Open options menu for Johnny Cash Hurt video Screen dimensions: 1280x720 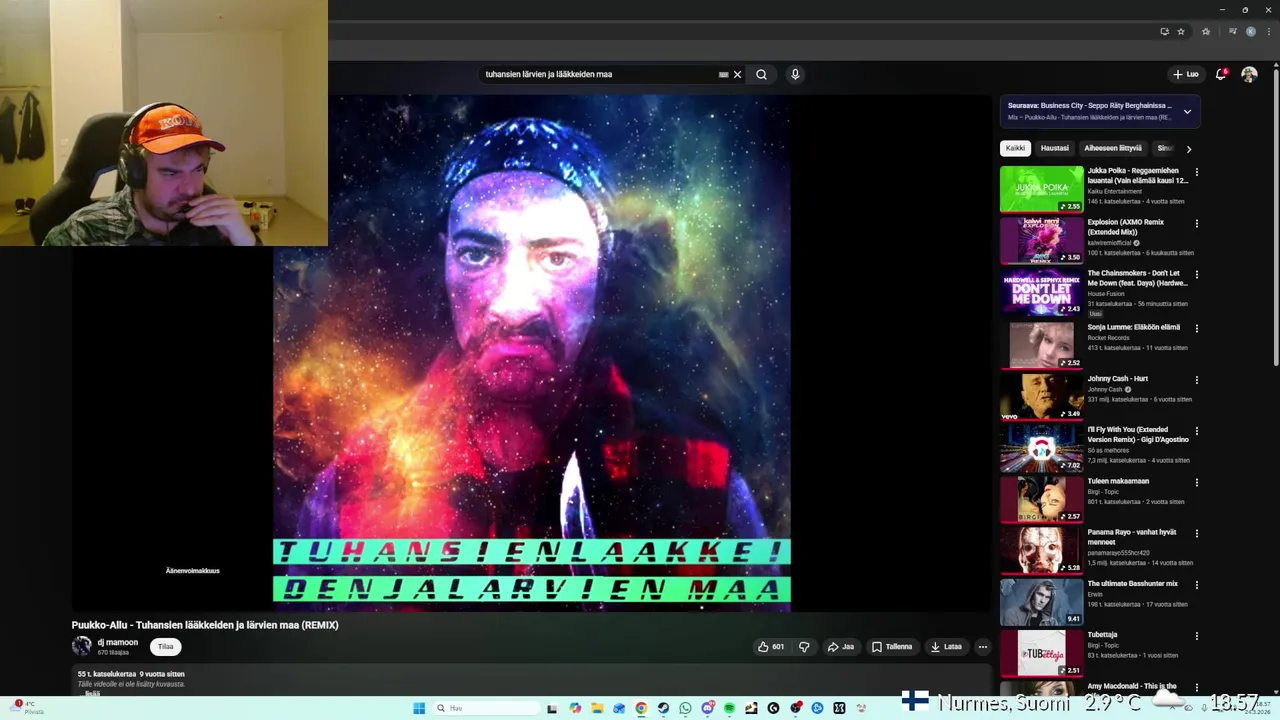1197,380
